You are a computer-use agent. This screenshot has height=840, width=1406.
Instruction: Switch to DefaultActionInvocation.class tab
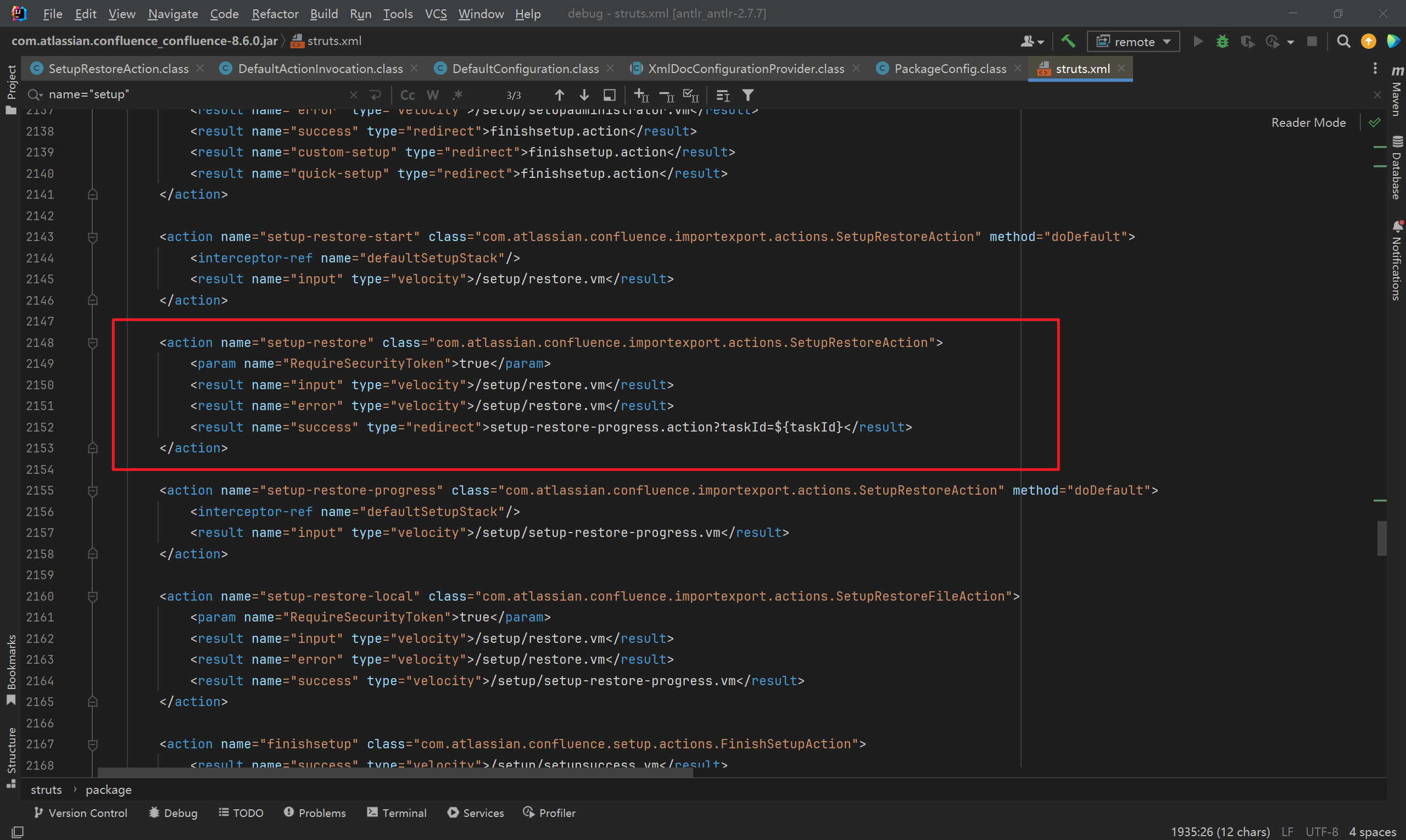point(320,69)
